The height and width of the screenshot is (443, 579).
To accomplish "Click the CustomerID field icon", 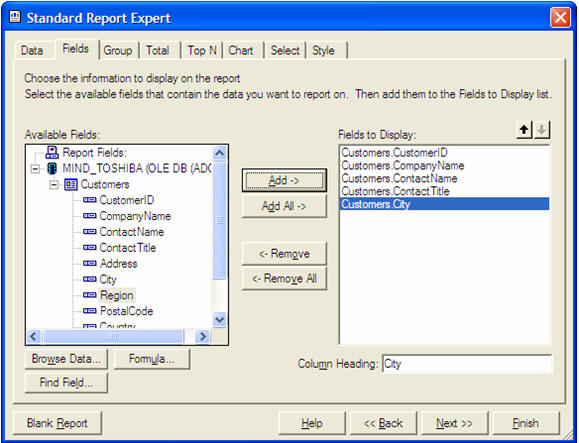I will 90,200.
